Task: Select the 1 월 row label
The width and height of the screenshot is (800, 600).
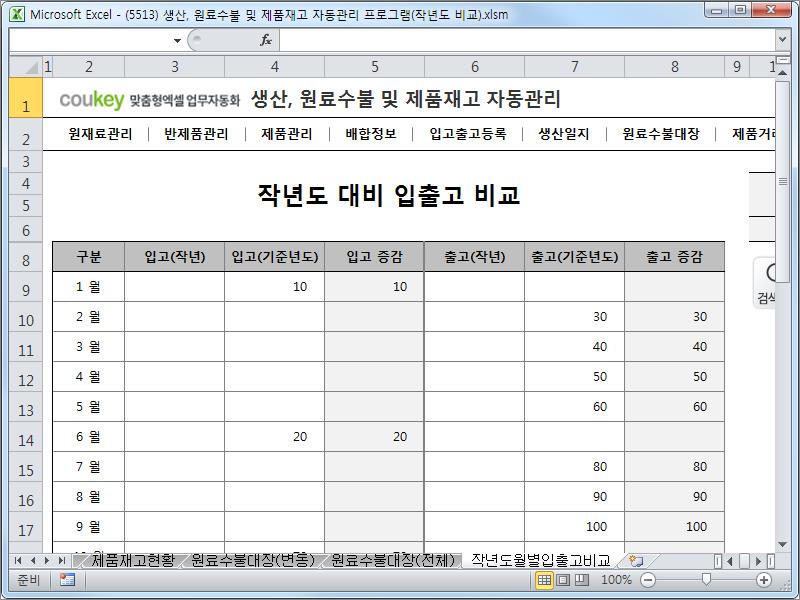Action: tap(88, 287)
